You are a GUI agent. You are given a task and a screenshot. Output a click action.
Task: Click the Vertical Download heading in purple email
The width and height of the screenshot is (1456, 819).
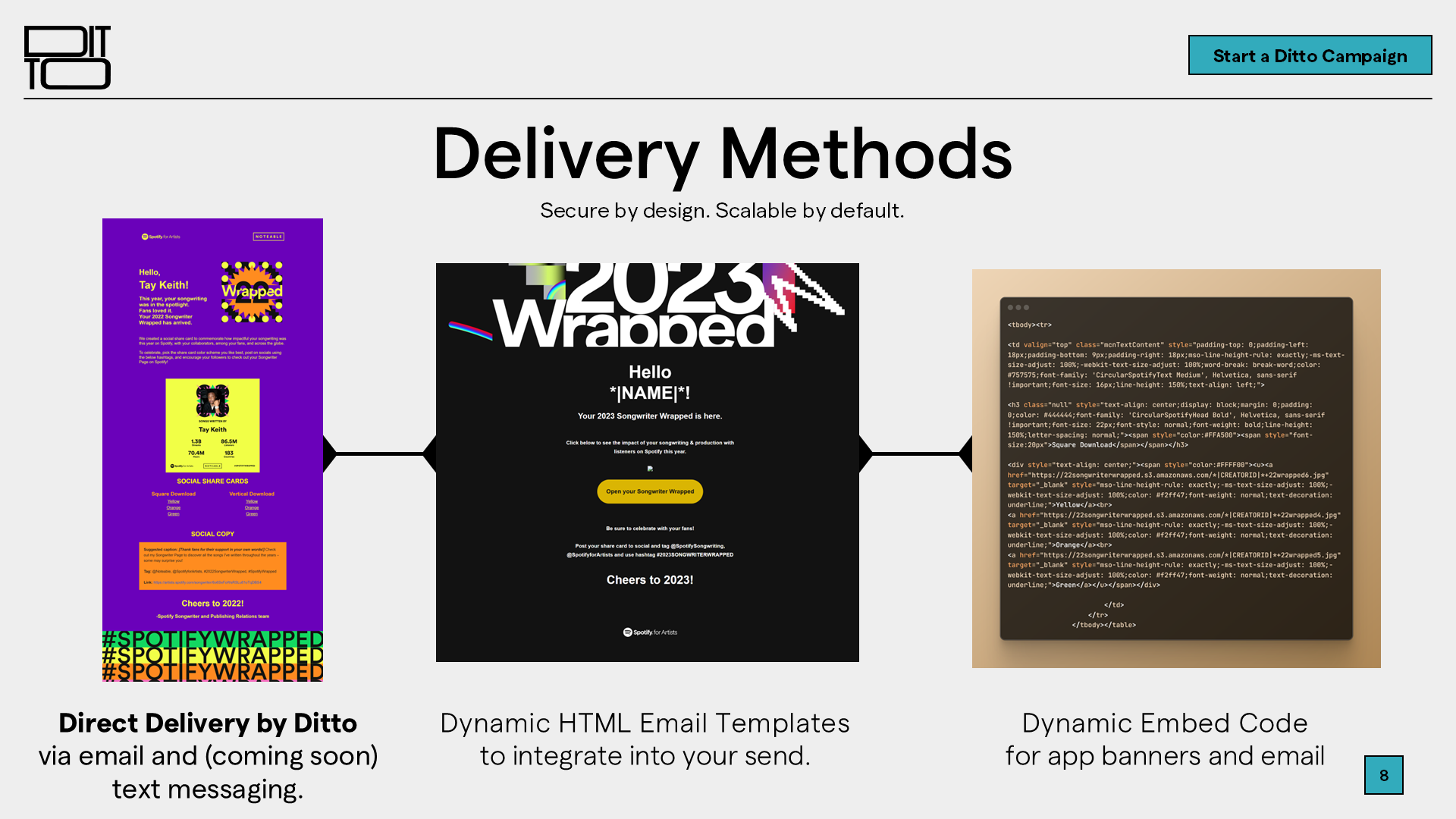252,494
